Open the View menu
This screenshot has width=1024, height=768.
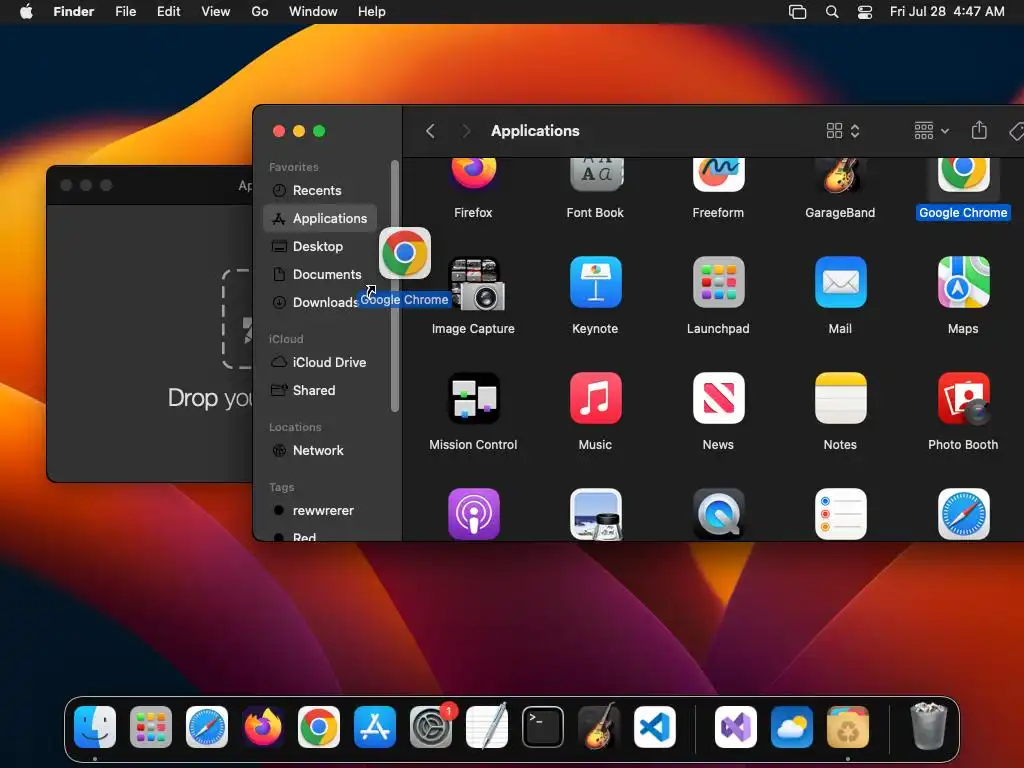216,12
